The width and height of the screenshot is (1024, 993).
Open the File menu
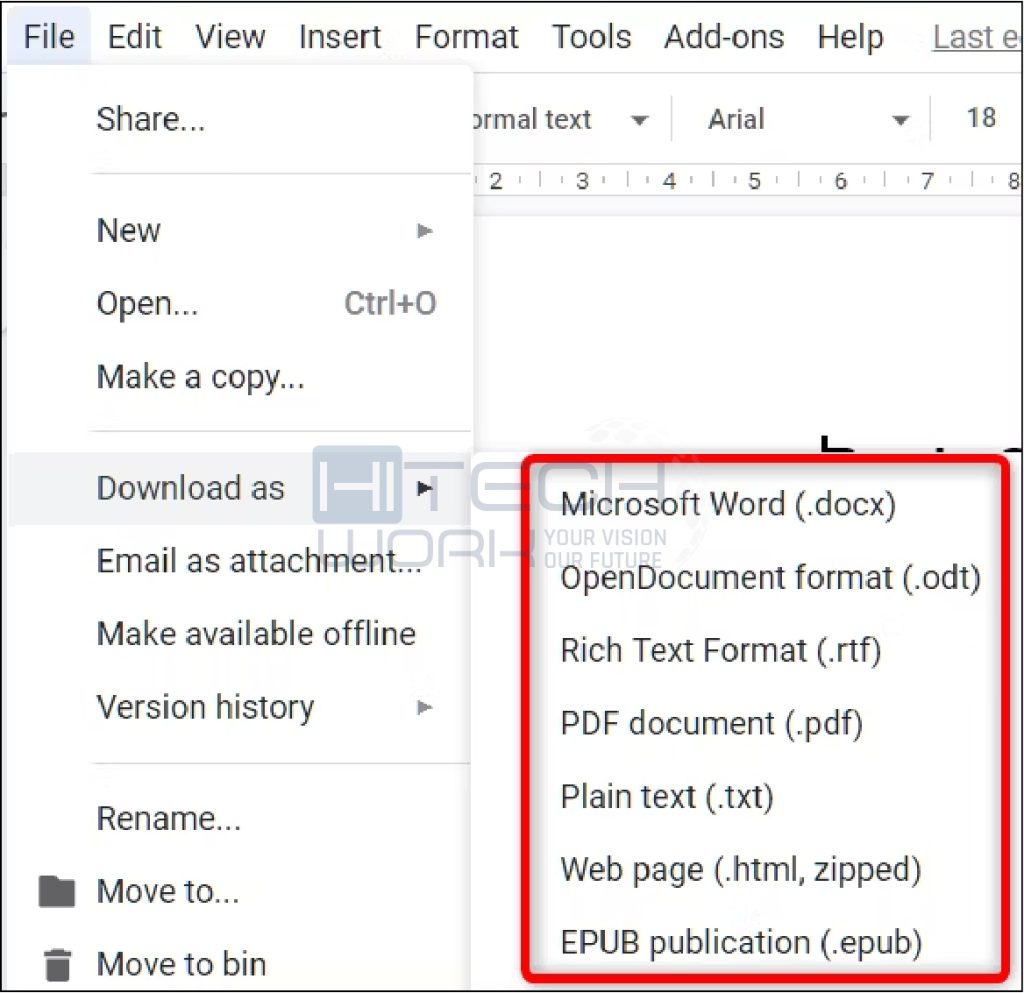(x=49, y=37)
